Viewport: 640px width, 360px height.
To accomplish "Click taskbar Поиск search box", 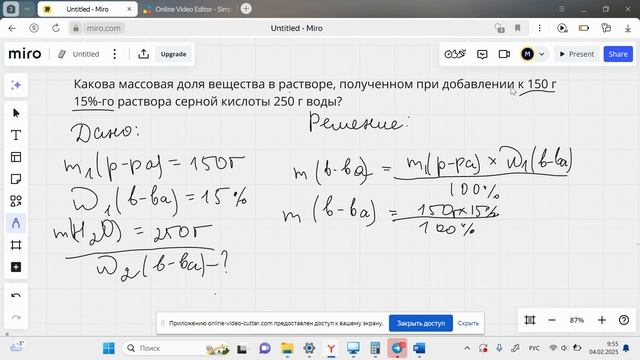I will click(x=176, y=348).
